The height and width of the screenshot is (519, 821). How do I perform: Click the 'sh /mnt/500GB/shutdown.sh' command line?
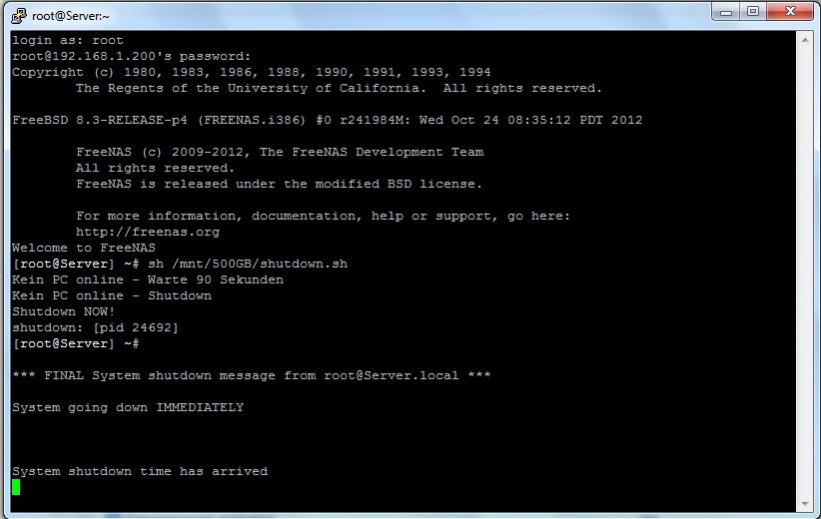(180, 264)
